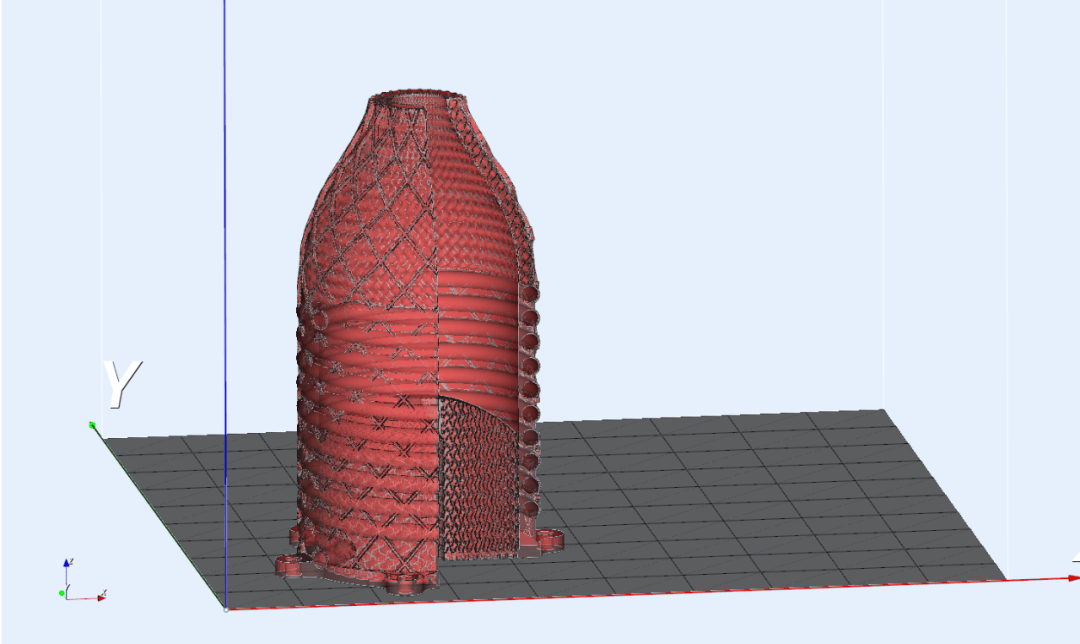Viewport: 1080px width, 644px height.
Task: Select the blue vertical Z axis line
Action: pos(225,250)
